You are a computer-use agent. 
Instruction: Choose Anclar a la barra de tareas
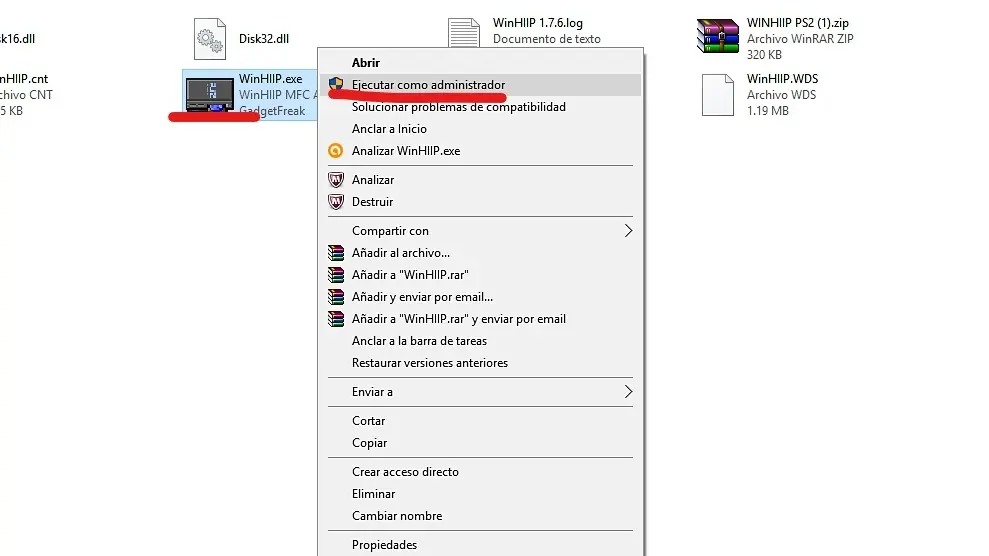click(481, 341)
